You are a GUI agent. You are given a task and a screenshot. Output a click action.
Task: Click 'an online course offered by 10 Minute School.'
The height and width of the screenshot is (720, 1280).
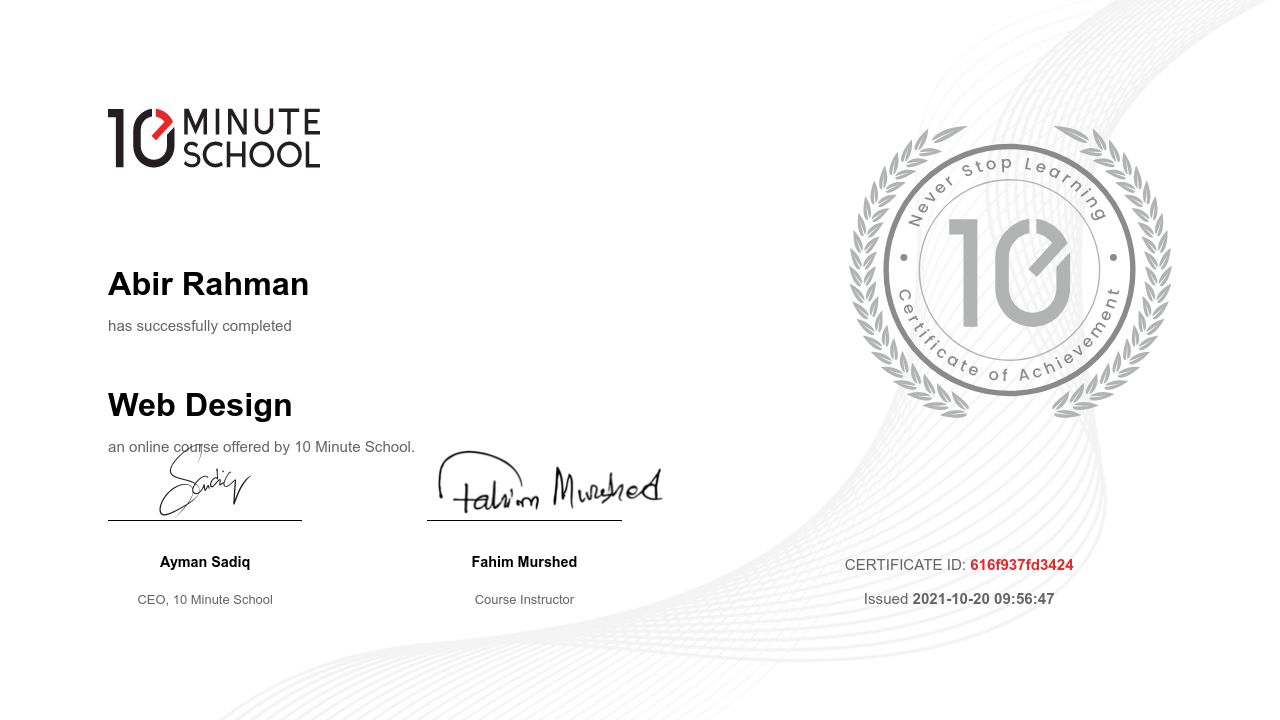(x=261, y=447)
